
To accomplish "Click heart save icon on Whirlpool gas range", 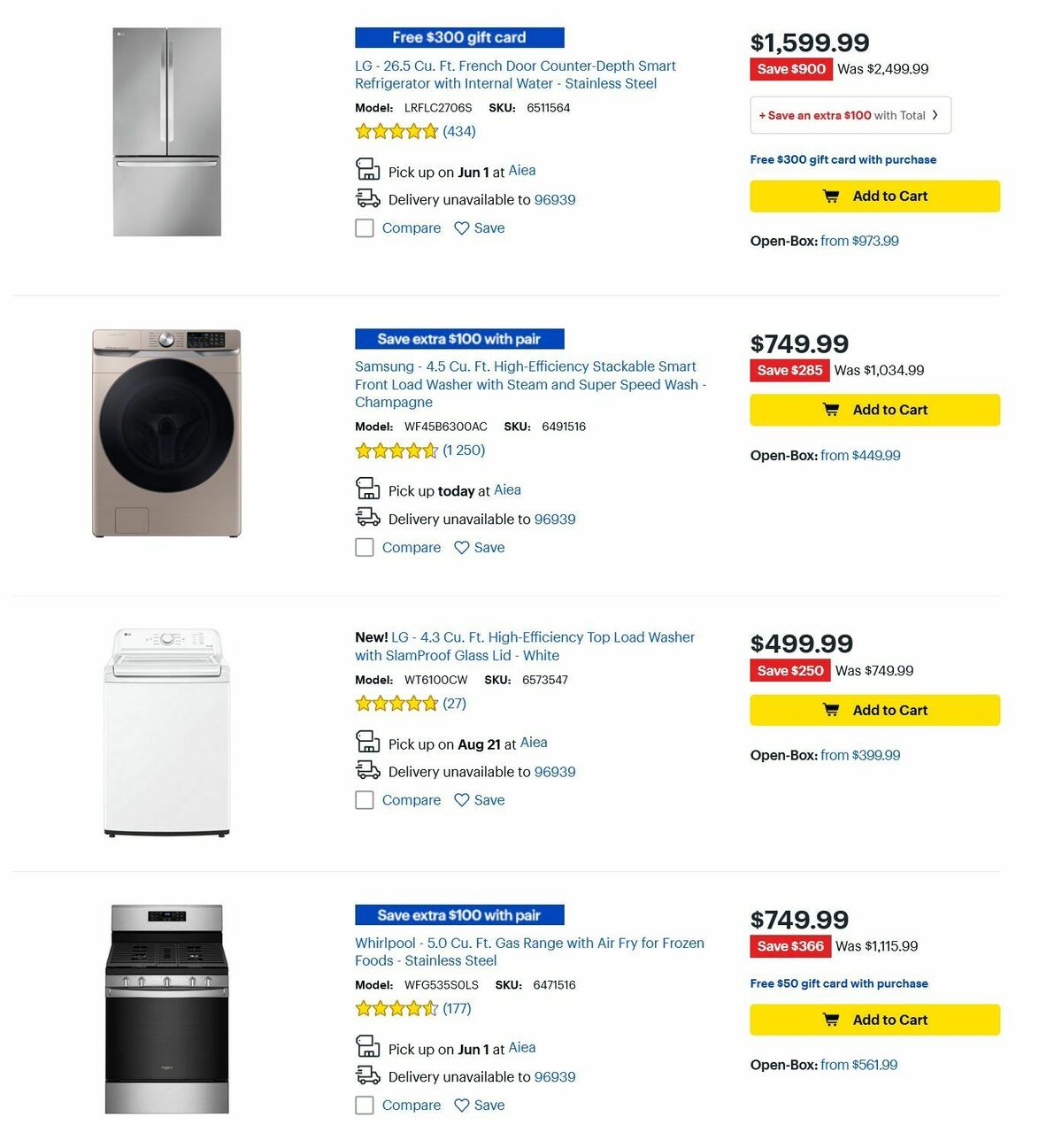I will [x=461, y=1105].
